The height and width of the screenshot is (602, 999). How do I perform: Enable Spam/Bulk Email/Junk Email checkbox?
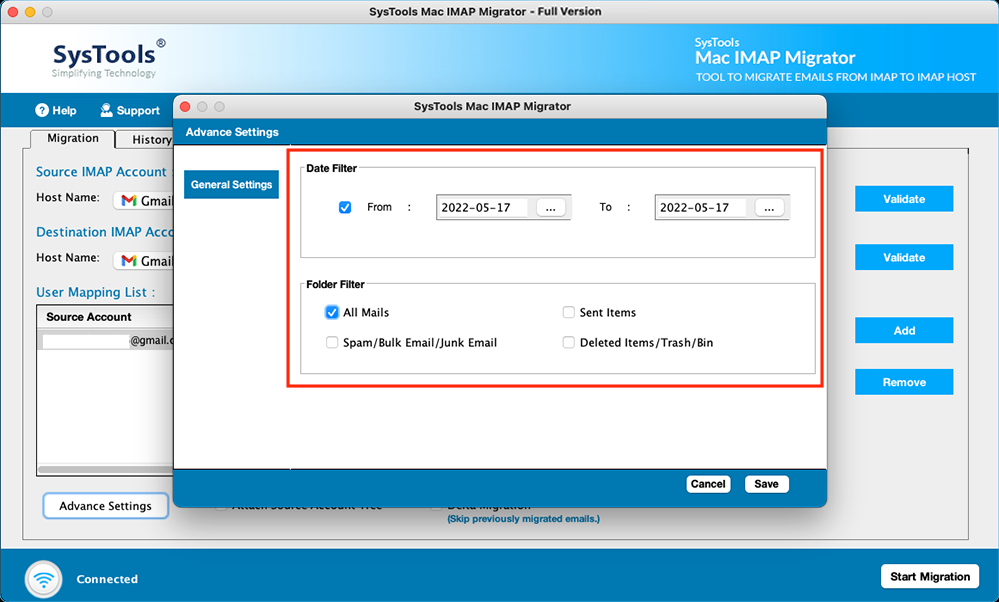tap(332, 342)
